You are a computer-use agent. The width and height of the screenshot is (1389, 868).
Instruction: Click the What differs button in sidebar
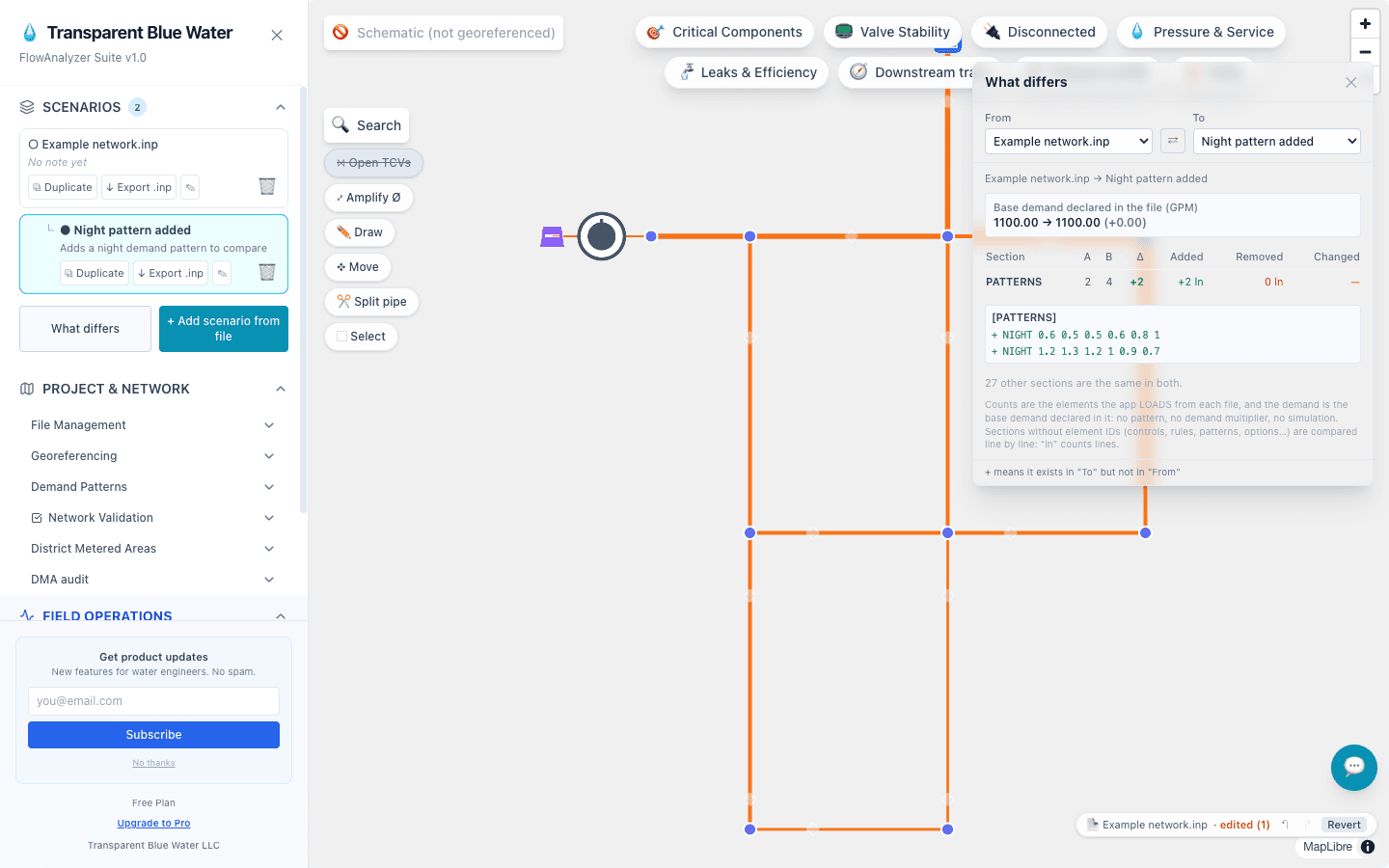click(x=86, y=329)
